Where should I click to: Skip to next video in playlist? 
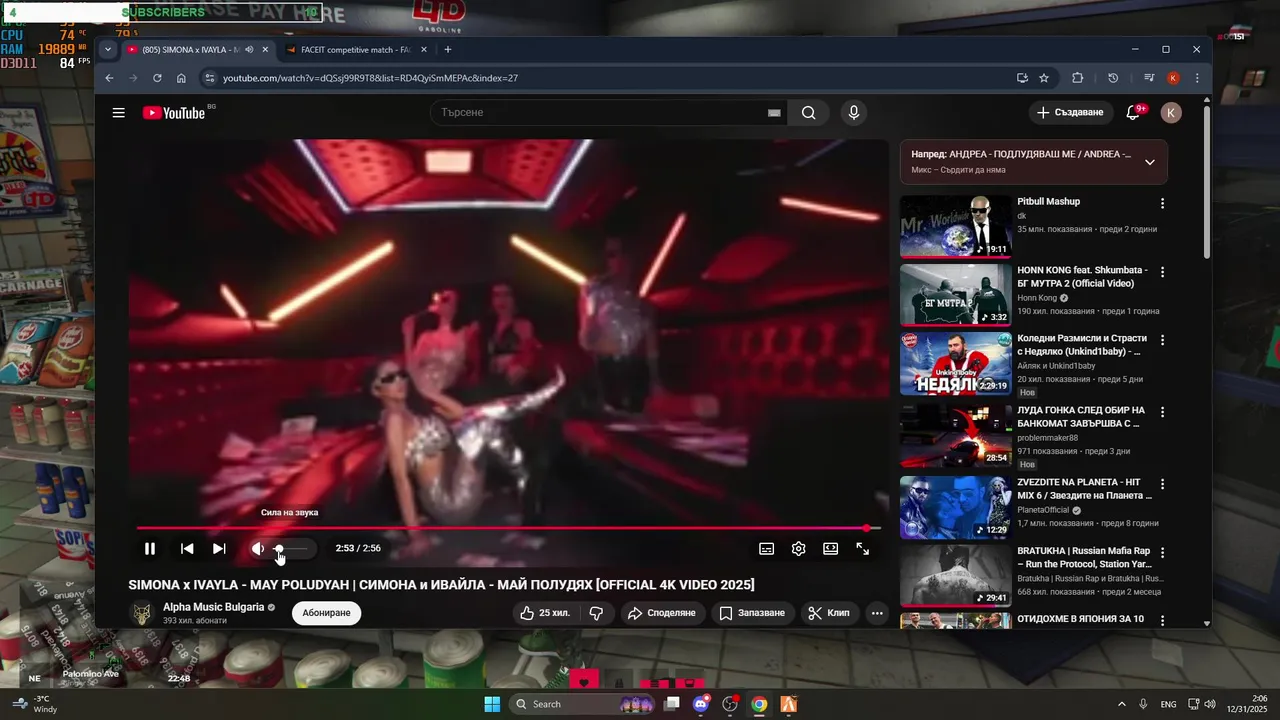point(219,548)
